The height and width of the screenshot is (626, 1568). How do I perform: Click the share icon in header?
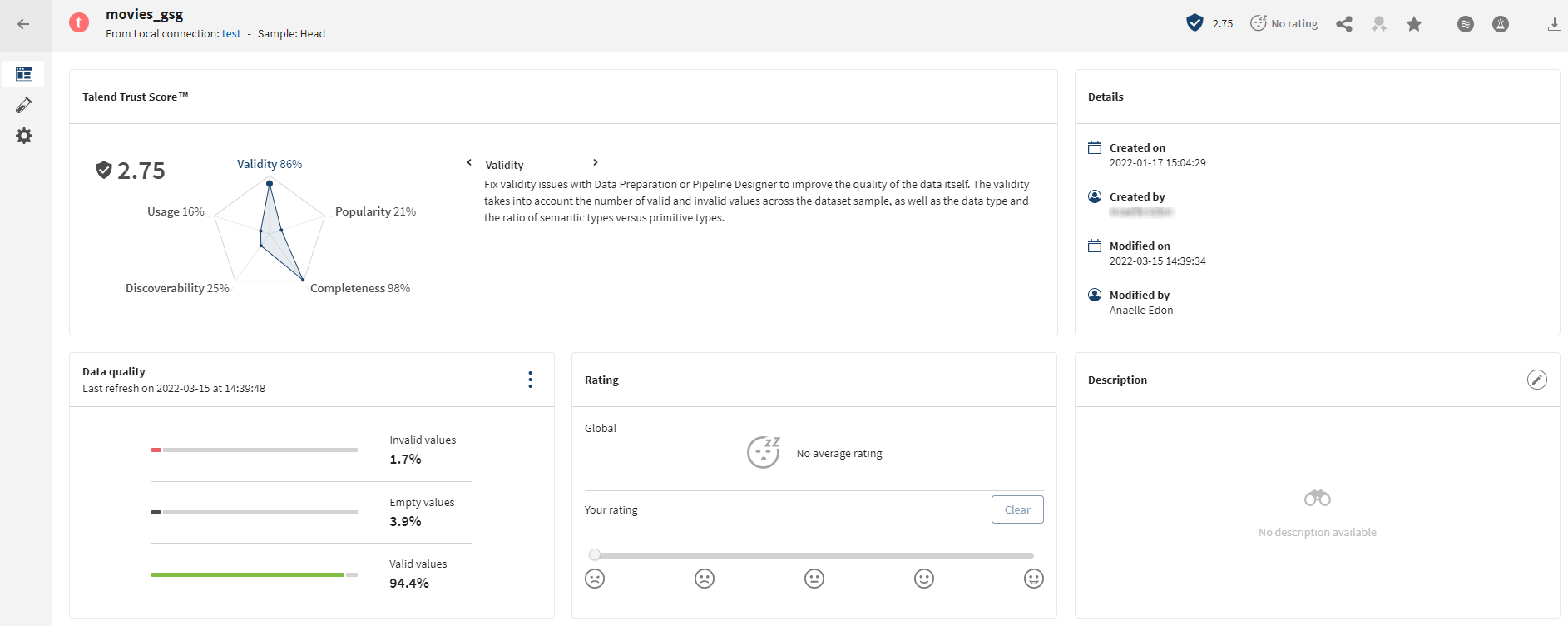1343,24
